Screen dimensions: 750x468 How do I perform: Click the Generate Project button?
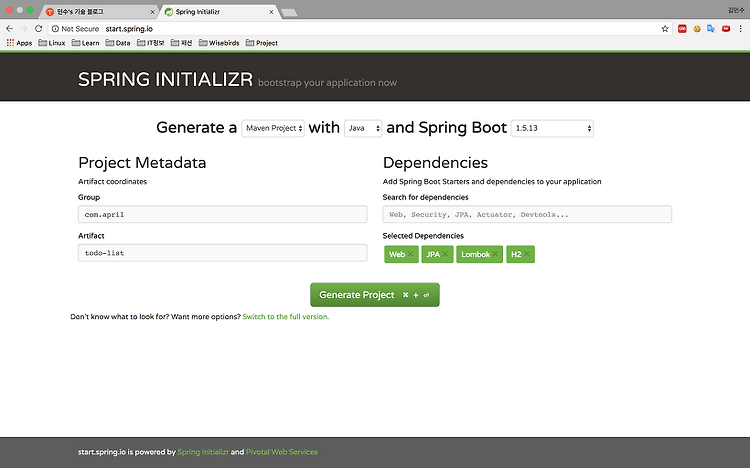tap(375, 295)
